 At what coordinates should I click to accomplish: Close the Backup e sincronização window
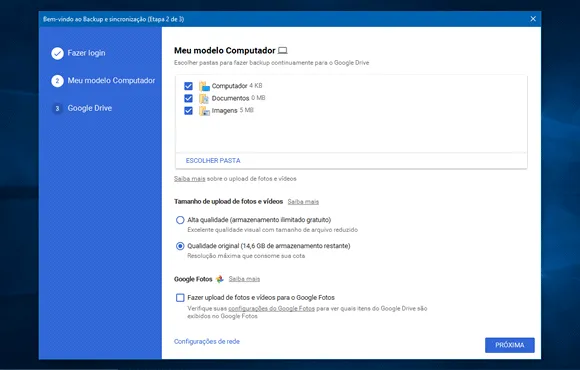tap(533, 19)
